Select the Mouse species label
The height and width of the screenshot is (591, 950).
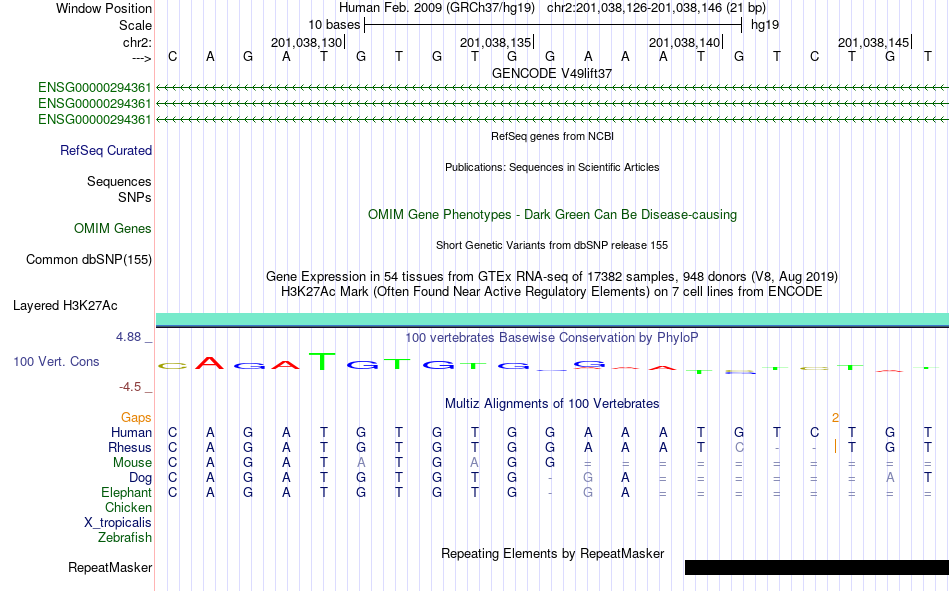[x=132, y=462]
